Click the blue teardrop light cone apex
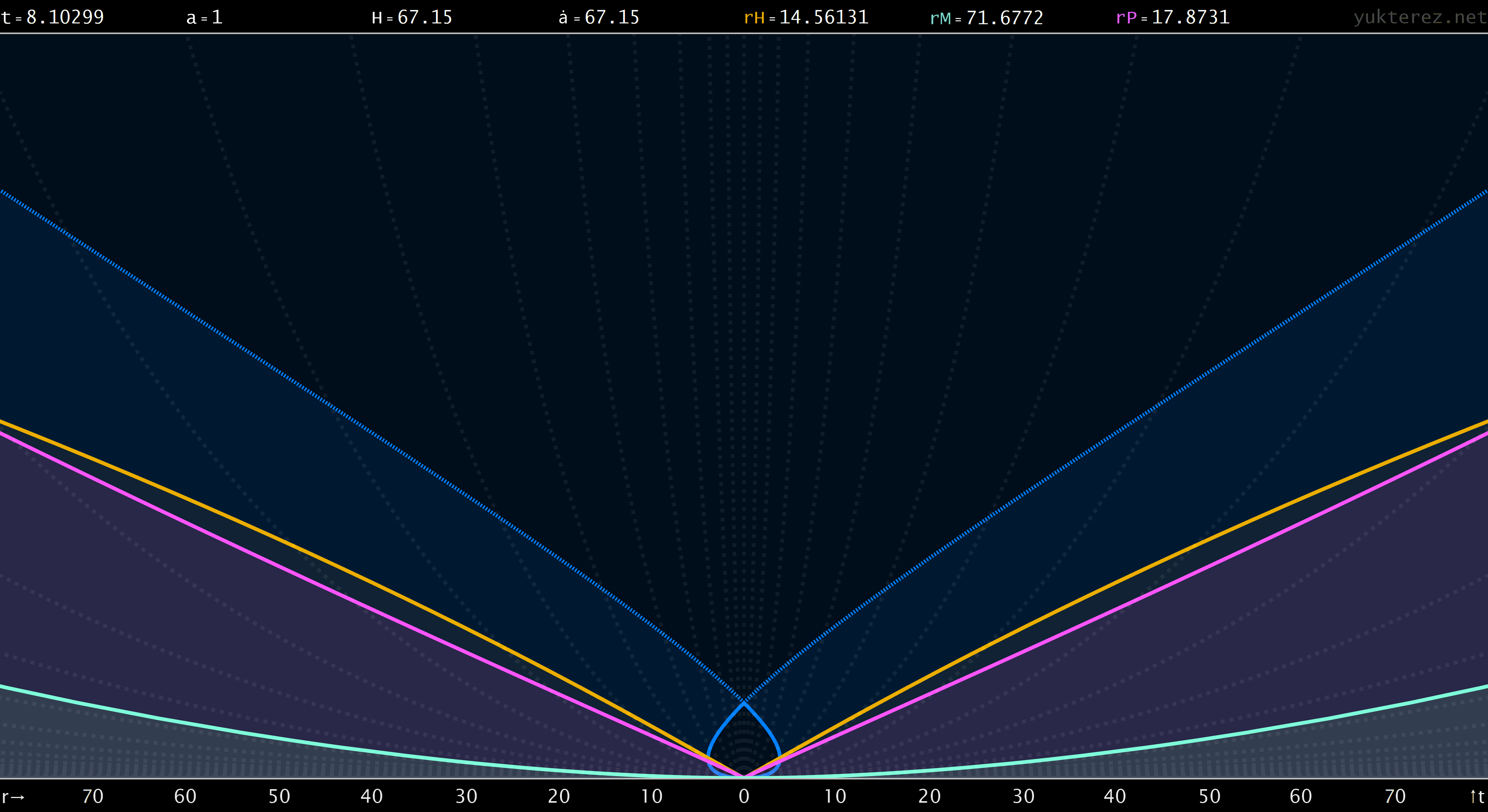Screen dimensions: 1488x812 point(744,702)
